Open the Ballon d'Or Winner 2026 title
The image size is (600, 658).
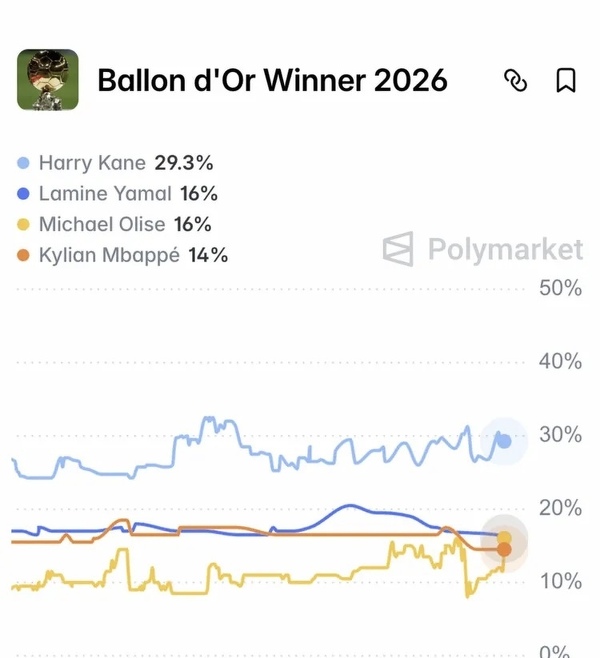[272, 80]
